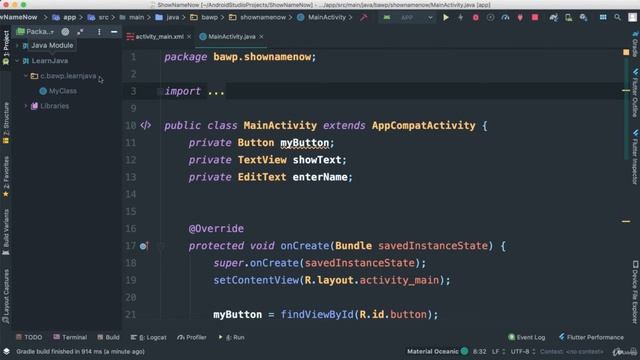Click the yellow warning stripe marker in editor scrollbar

(x=626, y=221)
